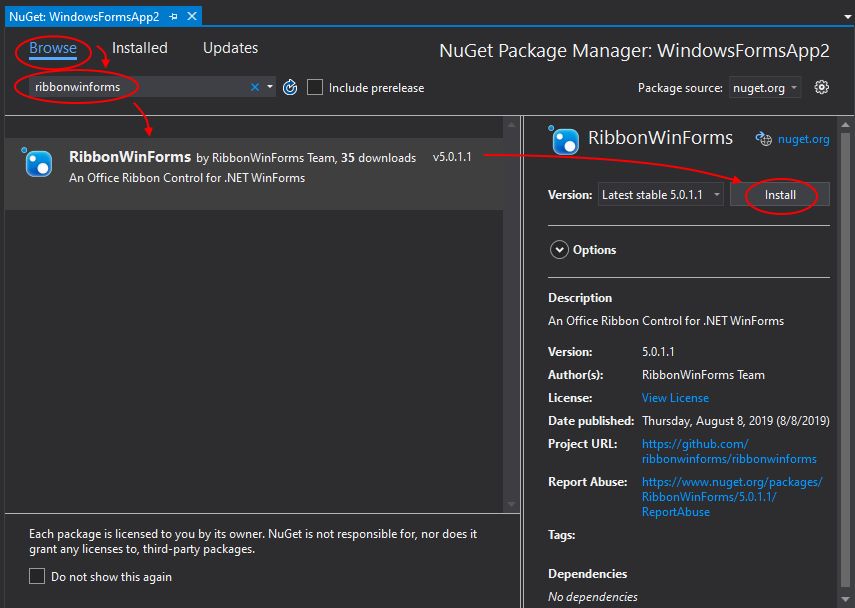Image resolution: width=855 pixels, height=608 pixels.
Task: Open the Package source dropdown
Action: 765,88
